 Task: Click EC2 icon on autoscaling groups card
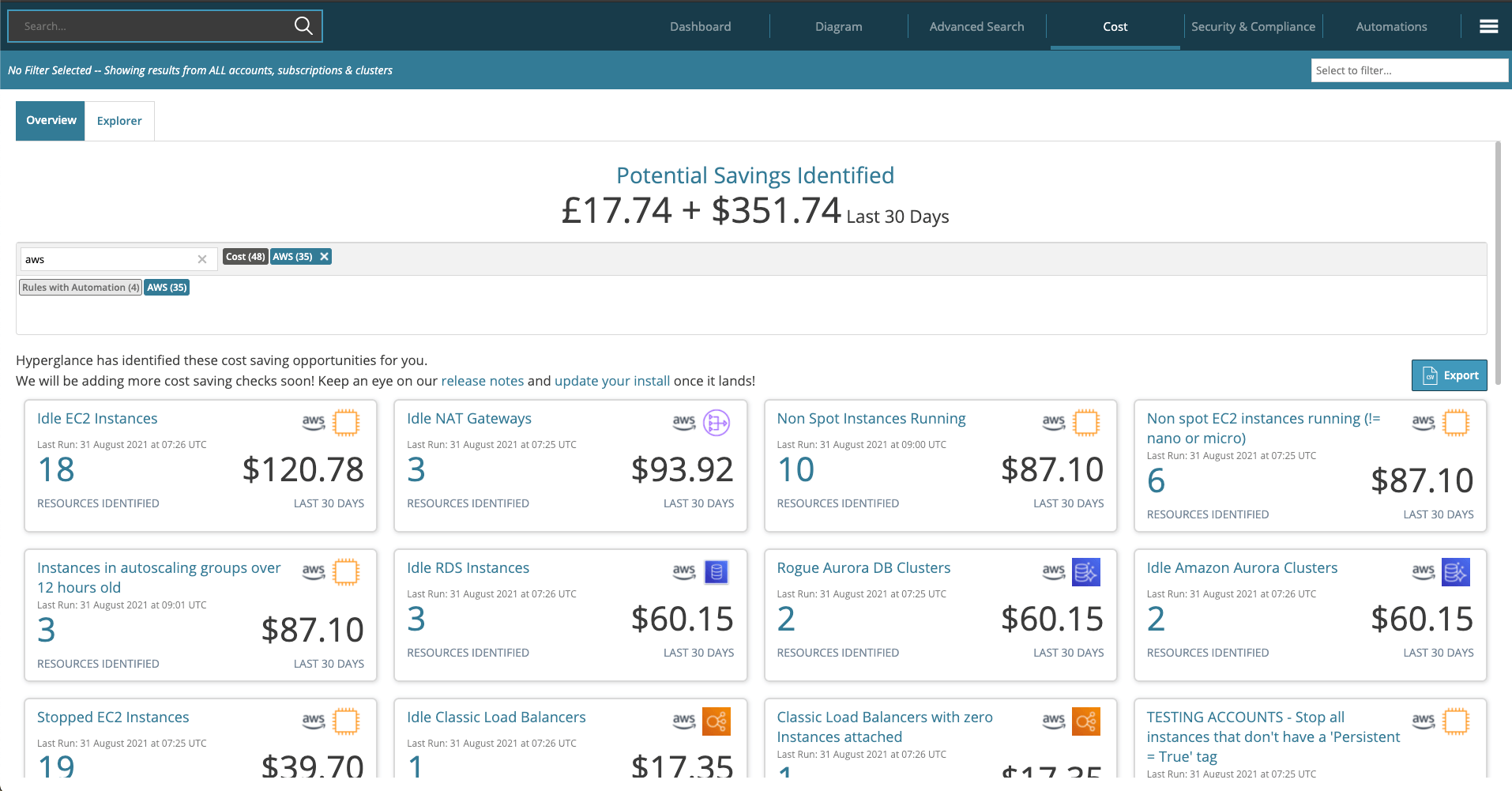(x=346, y=572)
